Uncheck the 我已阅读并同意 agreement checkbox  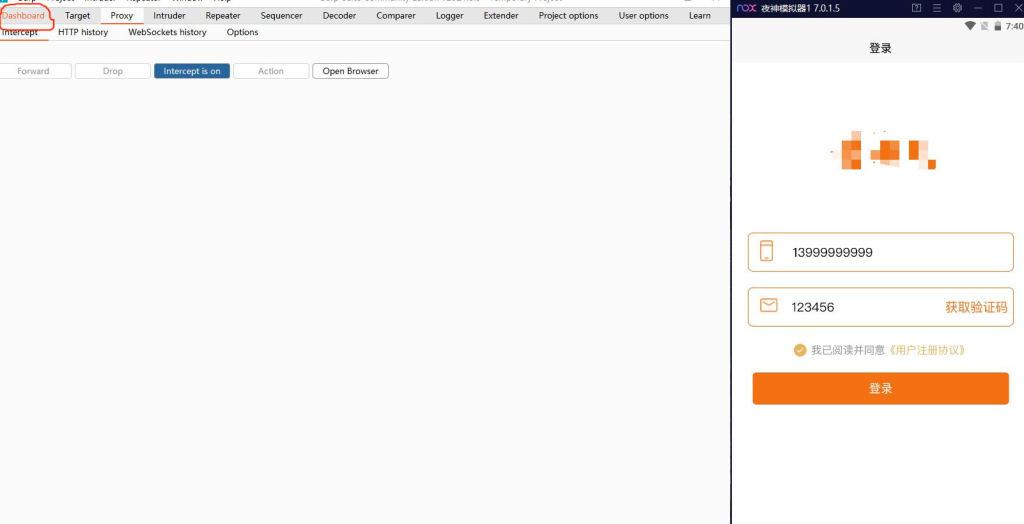799,350
